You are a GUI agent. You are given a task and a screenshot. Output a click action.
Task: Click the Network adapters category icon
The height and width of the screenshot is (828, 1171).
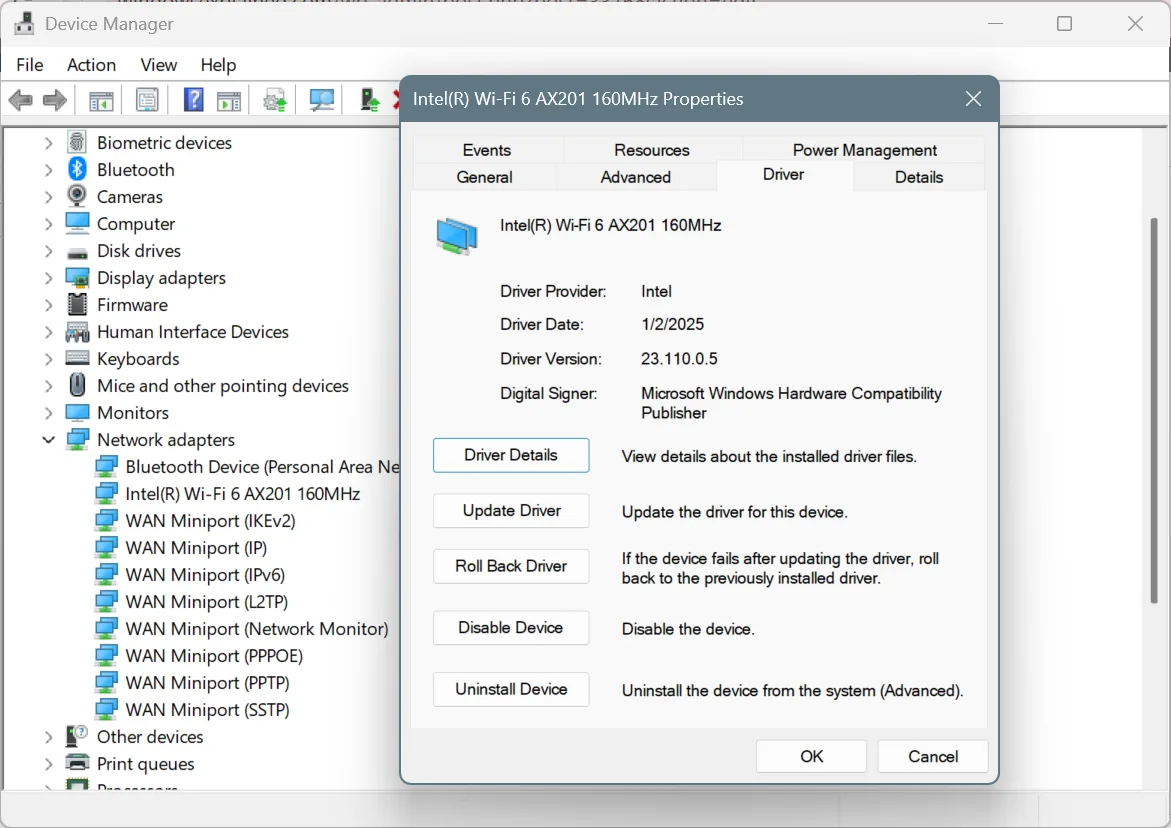tap(77, 440)
